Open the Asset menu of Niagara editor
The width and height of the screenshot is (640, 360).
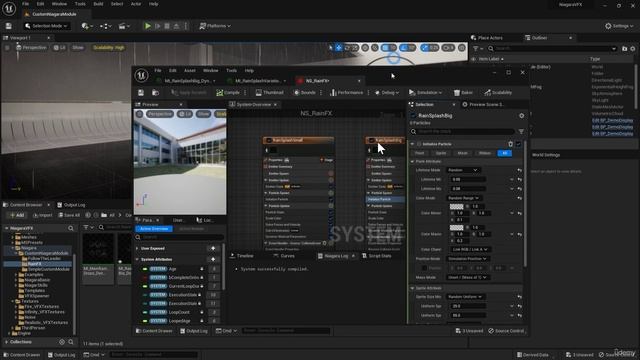189,71
